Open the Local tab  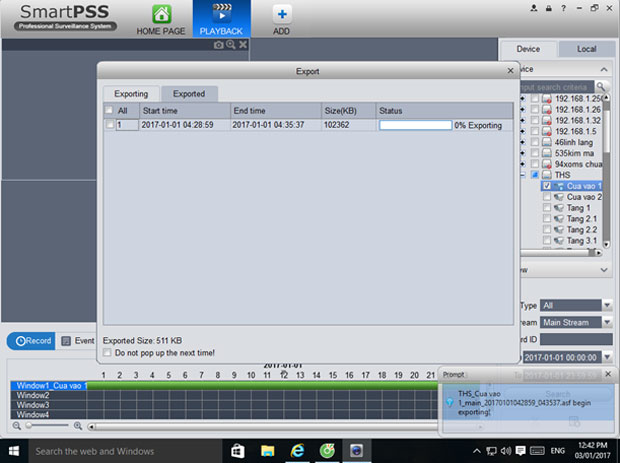tap(586, 49)
